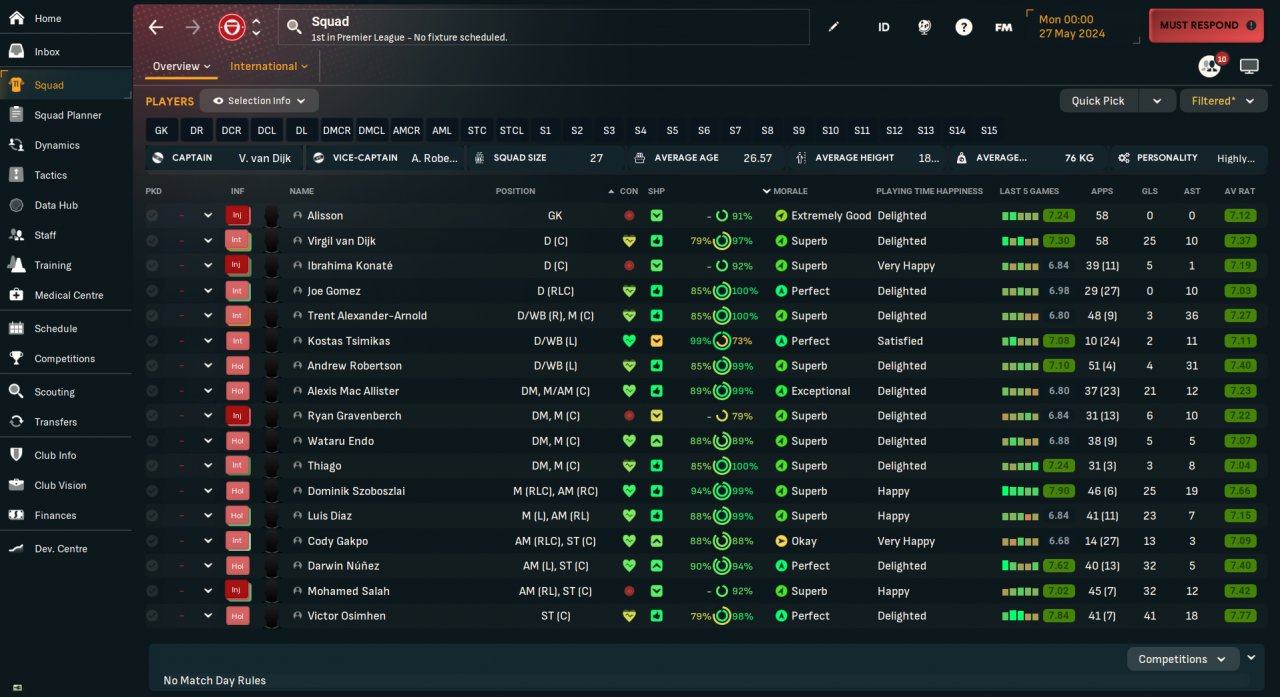Open the Club Vision icon
1280x697 pixels.
pyautogui.click(x=16, y=485)
